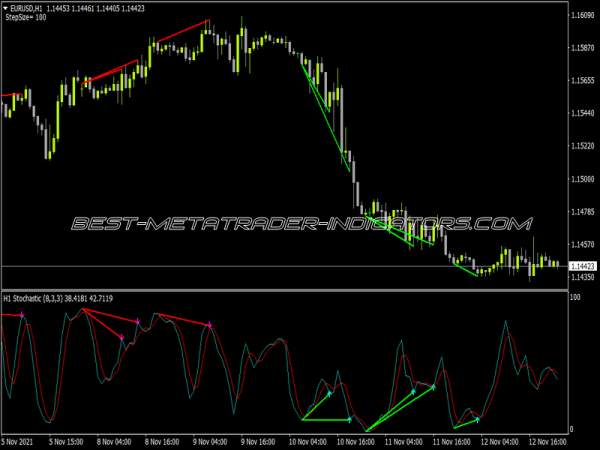
Task: Select the horizontal bid price line
Action: point(285,266)
